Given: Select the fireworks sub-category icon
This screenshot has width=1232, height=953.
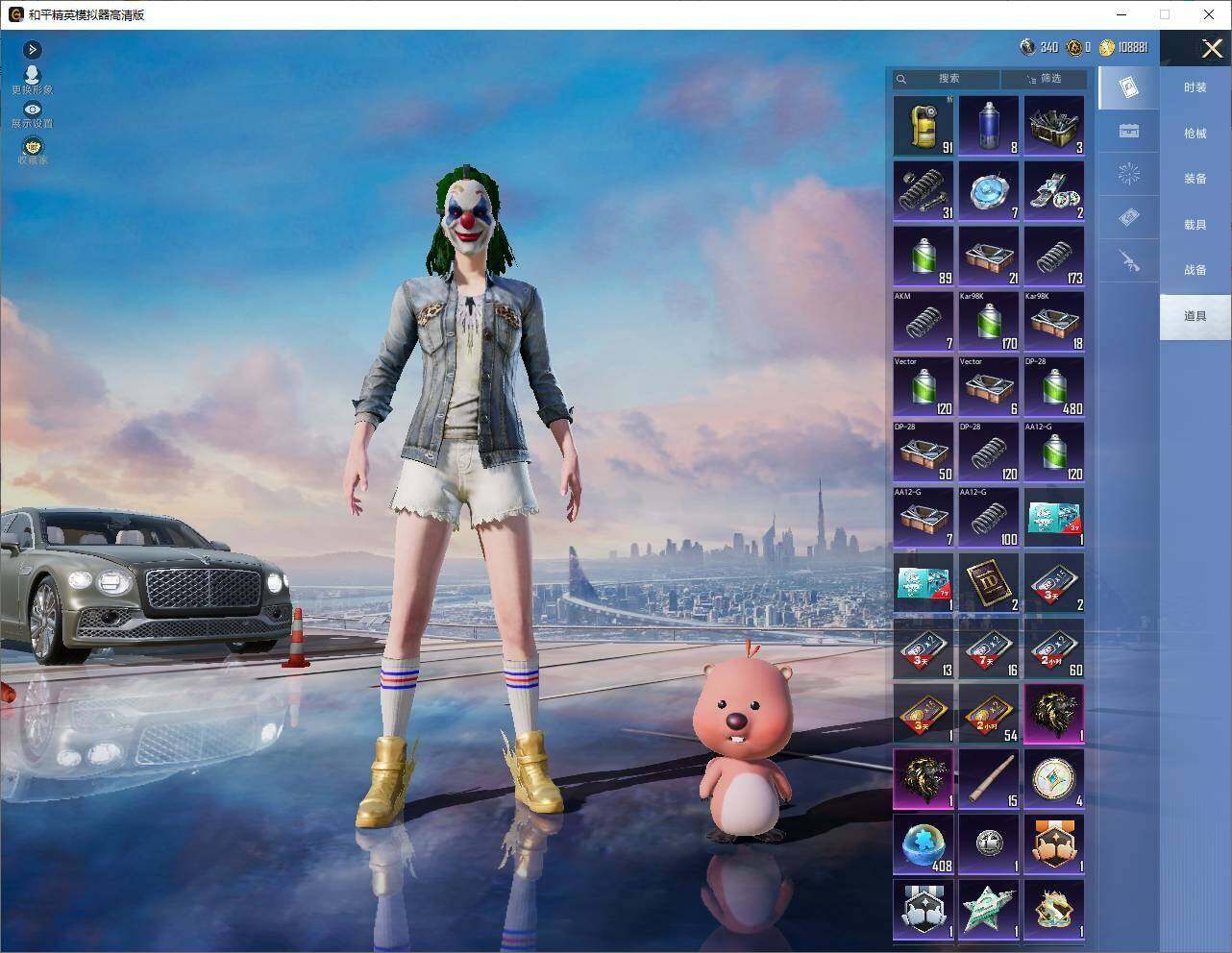Looking at the screenshot, I should point(1129,174).
